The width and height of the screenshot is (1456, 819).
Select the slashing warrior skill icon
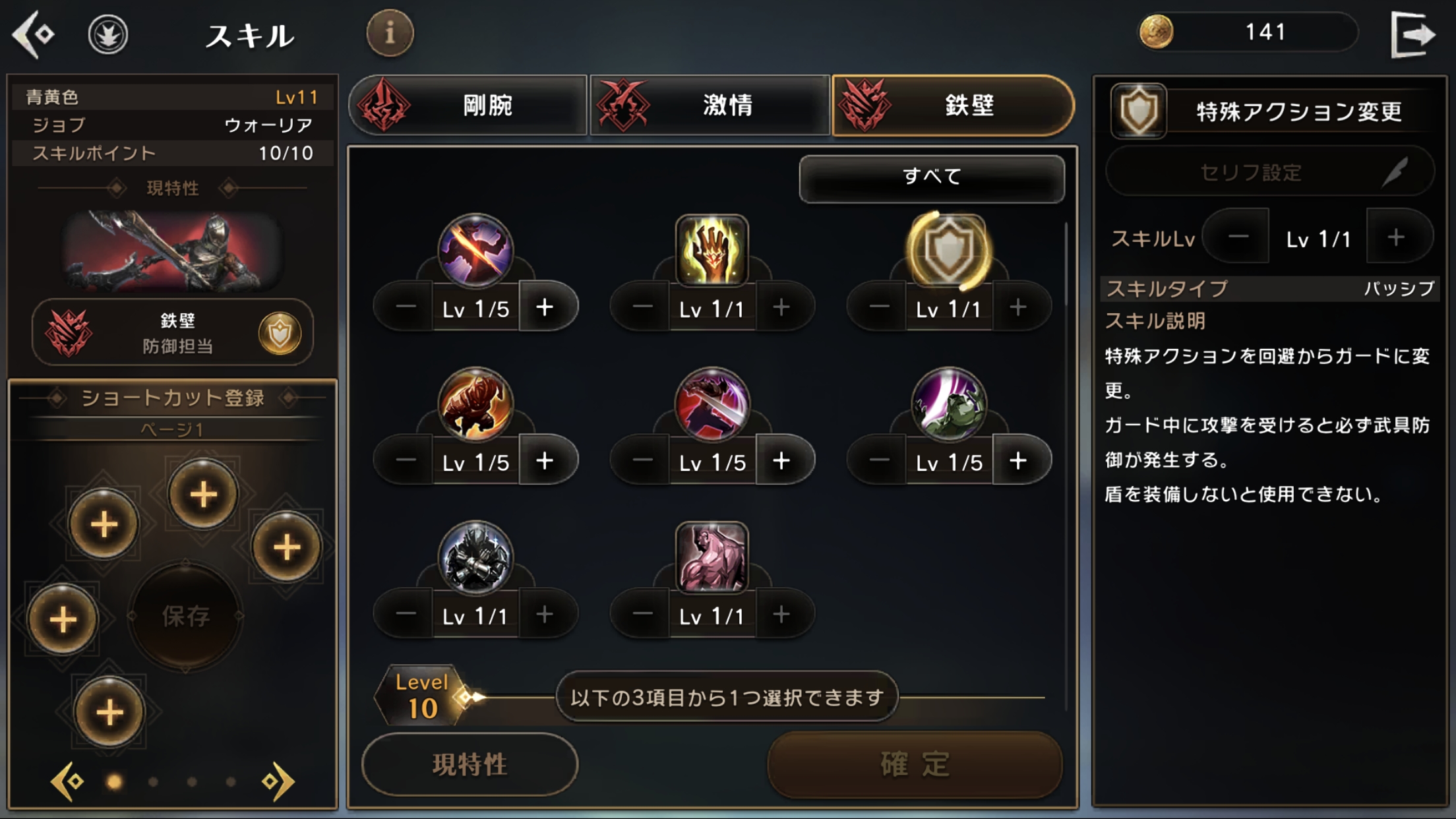(475, 251)
